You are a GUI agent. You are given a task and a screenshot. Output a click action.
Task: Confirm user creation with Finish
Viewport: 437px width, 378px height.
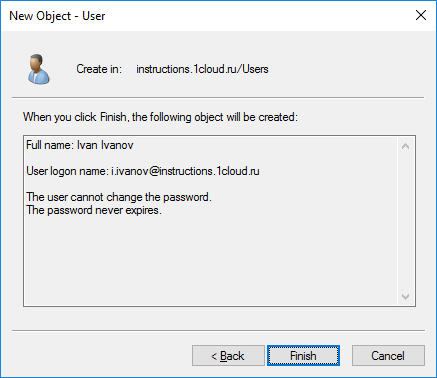tap(303, 356)
